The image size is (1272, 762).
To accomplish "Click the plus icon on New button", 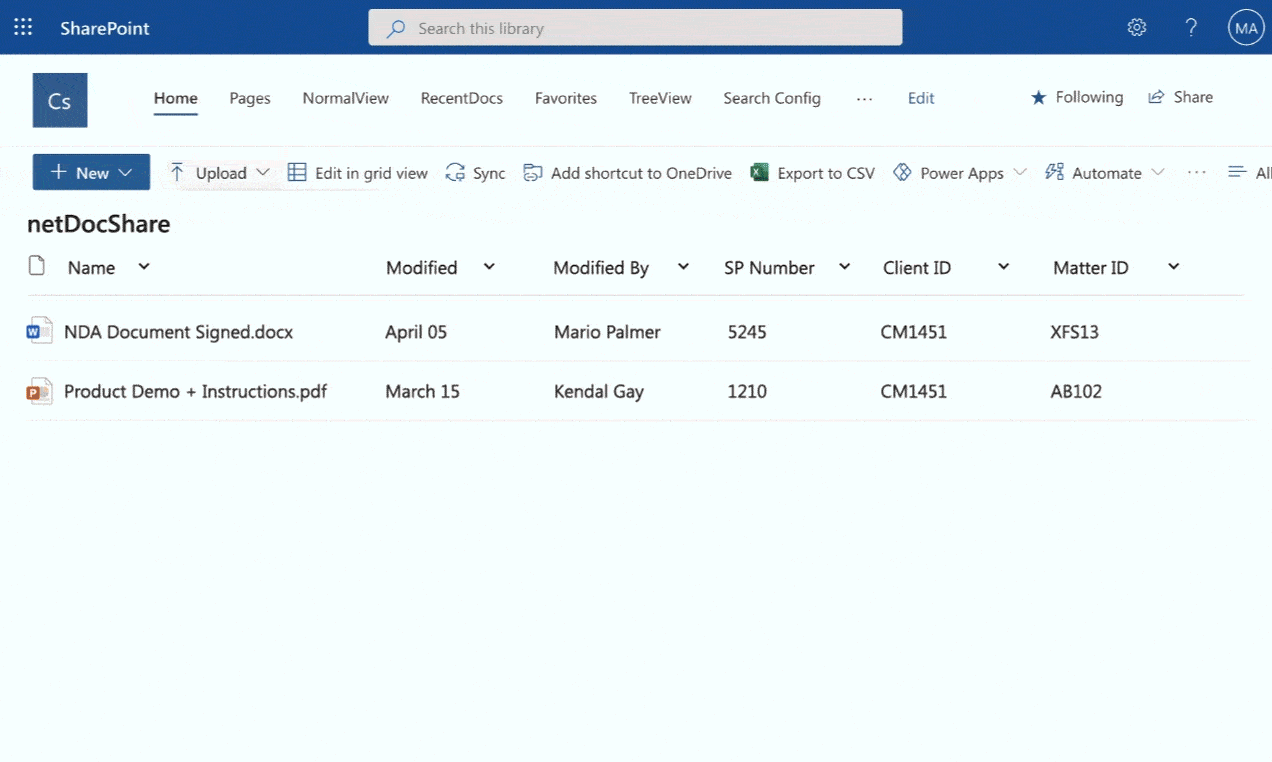I will click(x=58, y=172).
